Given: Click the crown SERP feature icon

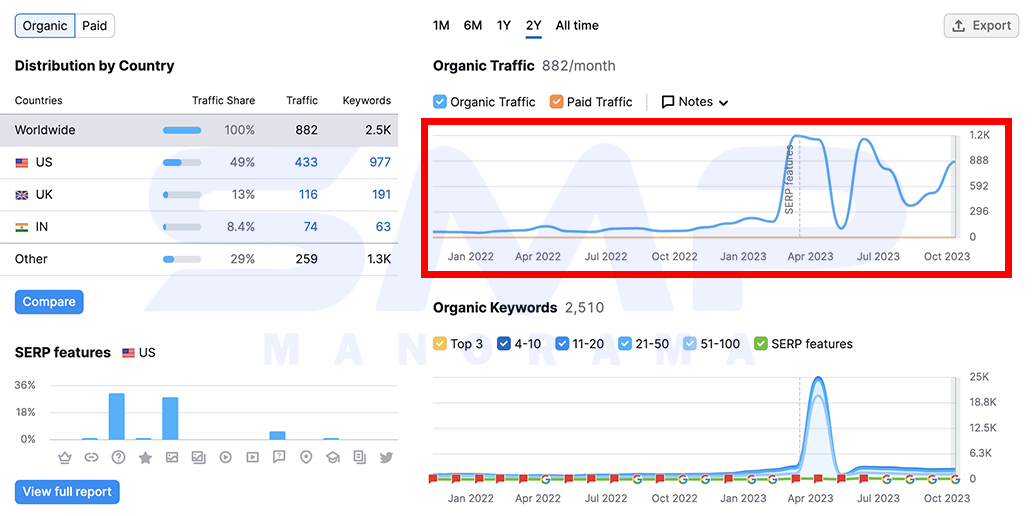Looking at the screenshot, I should pyautogui.click(x=65, y=457).
